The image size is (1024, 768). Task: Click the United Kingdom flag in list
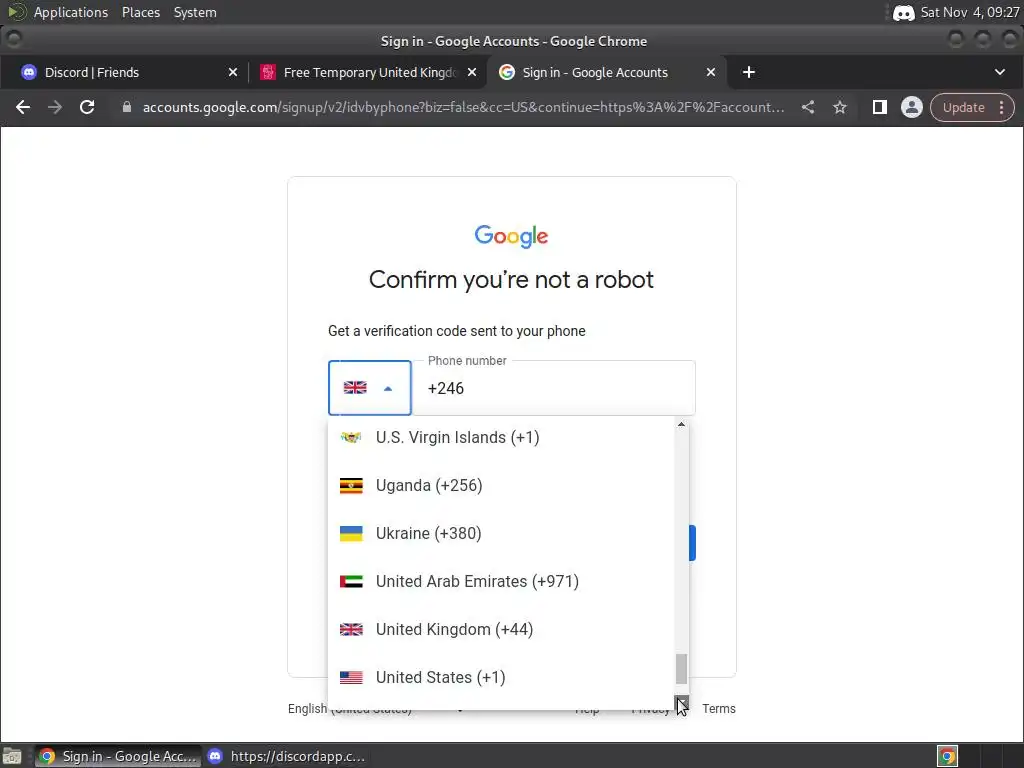click(x=351, y=630)
